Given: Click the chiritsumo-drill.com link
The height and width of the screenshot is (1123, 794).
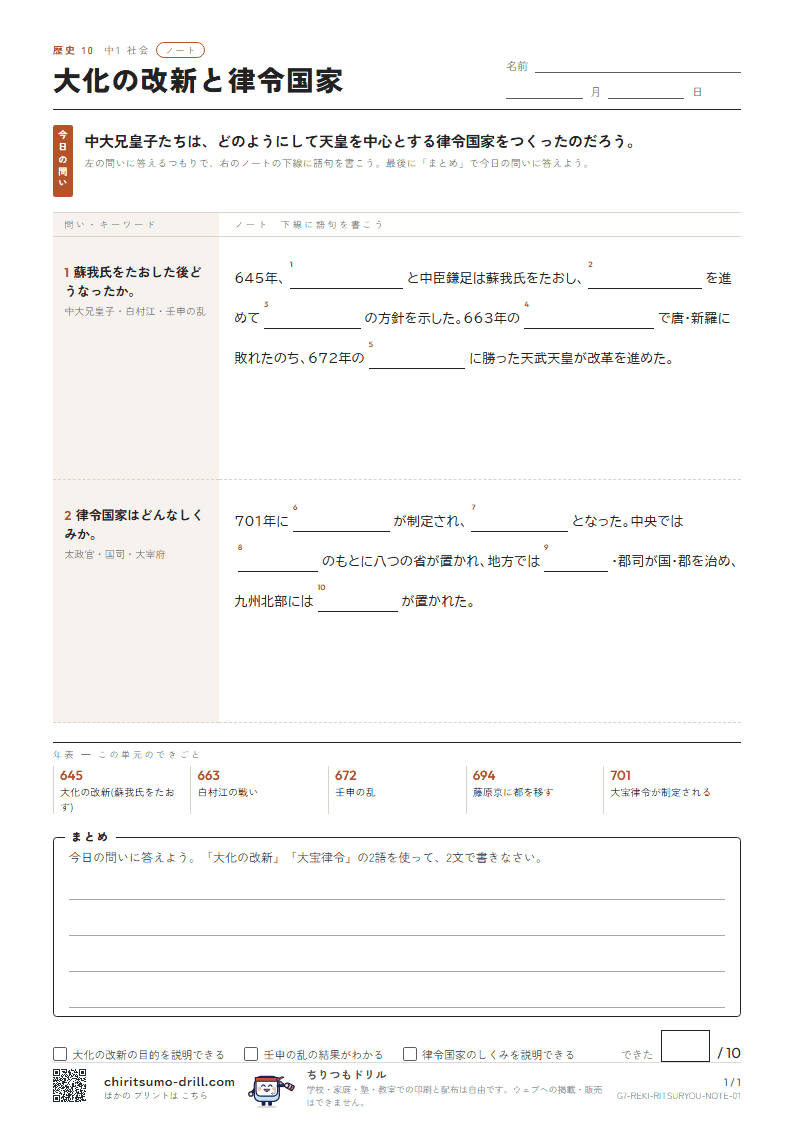Looking at the screenshot, I should (169, 1081).
